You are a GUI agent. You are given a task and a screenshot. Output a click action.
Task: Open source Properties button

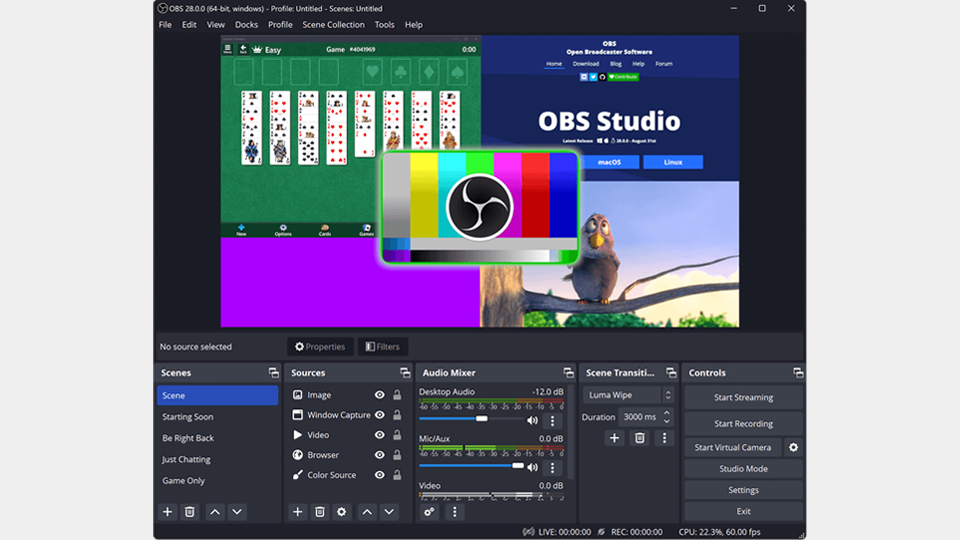tap(320, 347)
